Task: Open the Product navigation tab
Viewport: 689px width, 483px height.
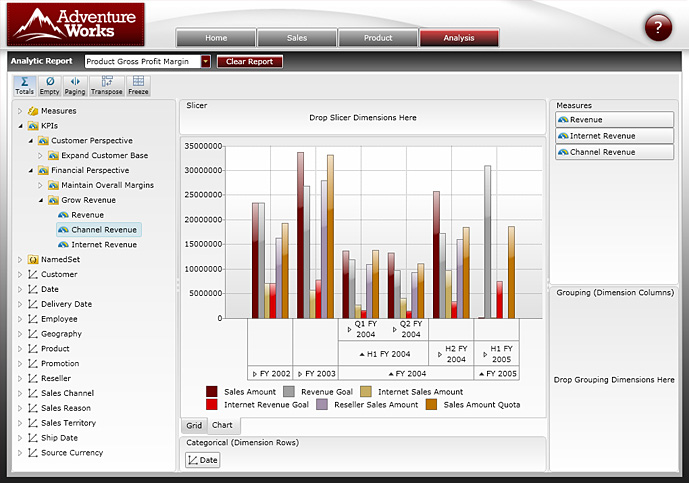Action: [377, 38]
